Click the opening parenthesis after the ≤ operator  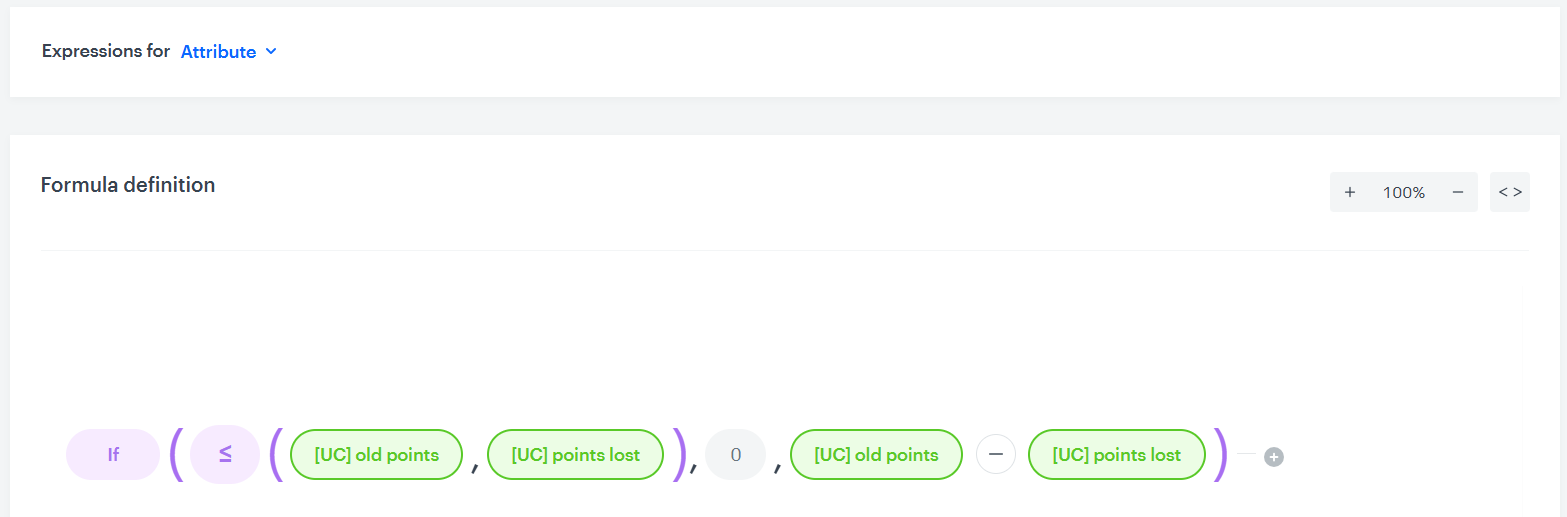point(277,455)
